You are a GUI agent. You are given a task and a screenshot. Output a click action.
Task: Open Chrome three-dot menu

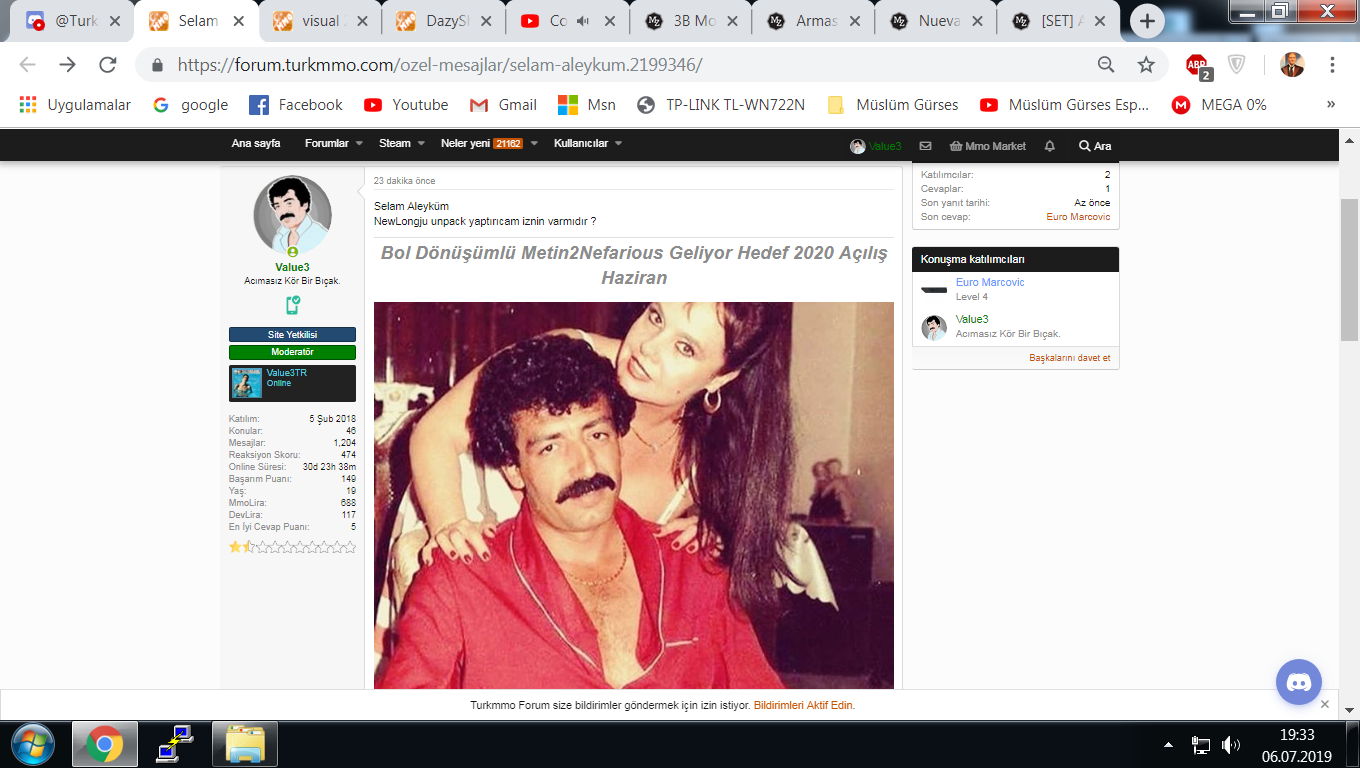(x=1332, y=65)
